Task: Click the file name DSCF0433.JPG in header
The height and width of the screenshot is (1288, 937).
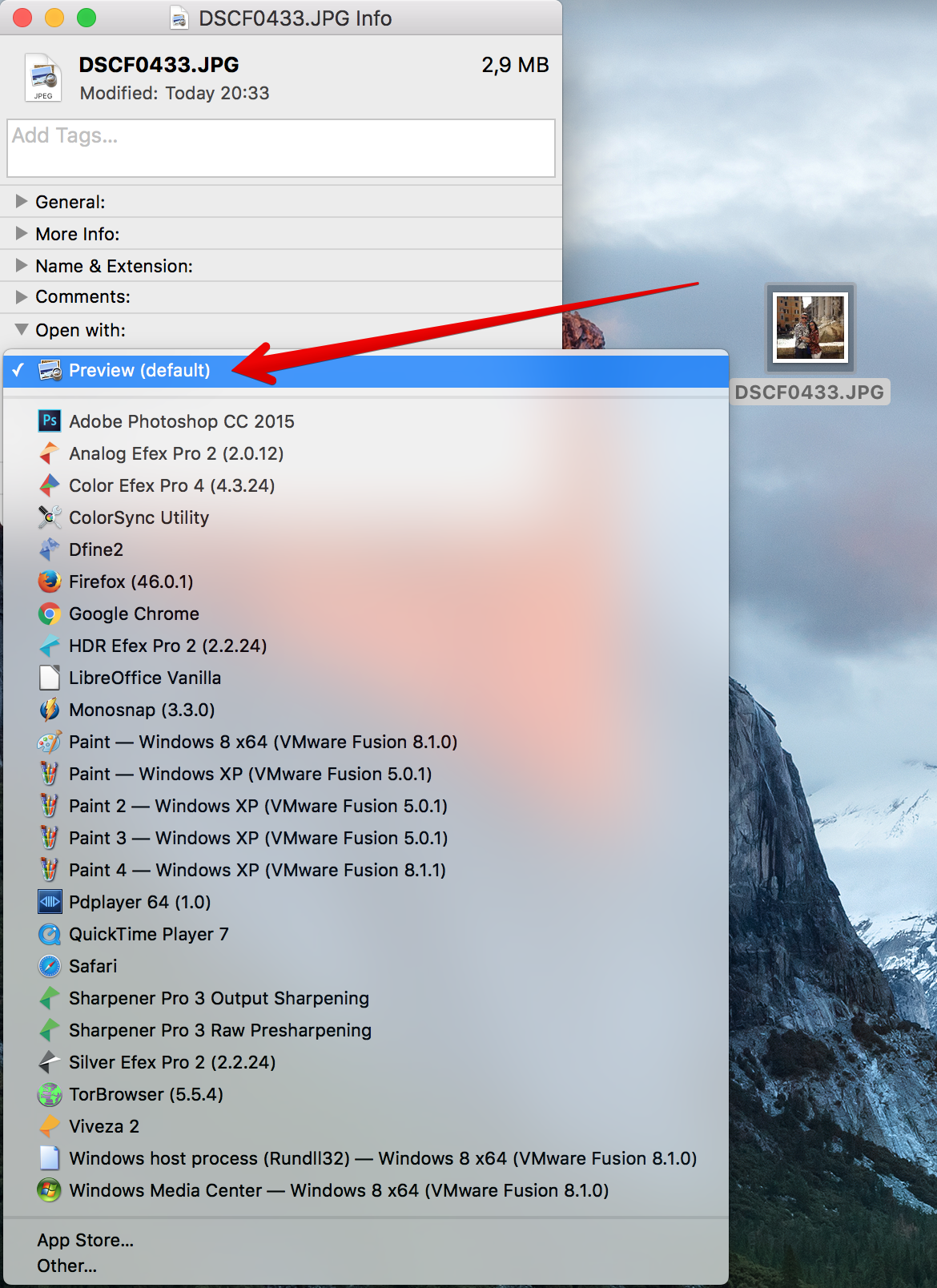Action: 159,65
